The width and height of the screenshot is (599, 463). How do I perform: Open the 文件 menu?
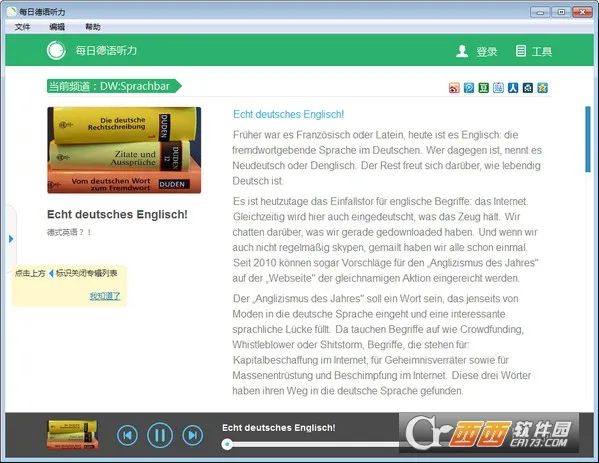[x=23, y=27]
